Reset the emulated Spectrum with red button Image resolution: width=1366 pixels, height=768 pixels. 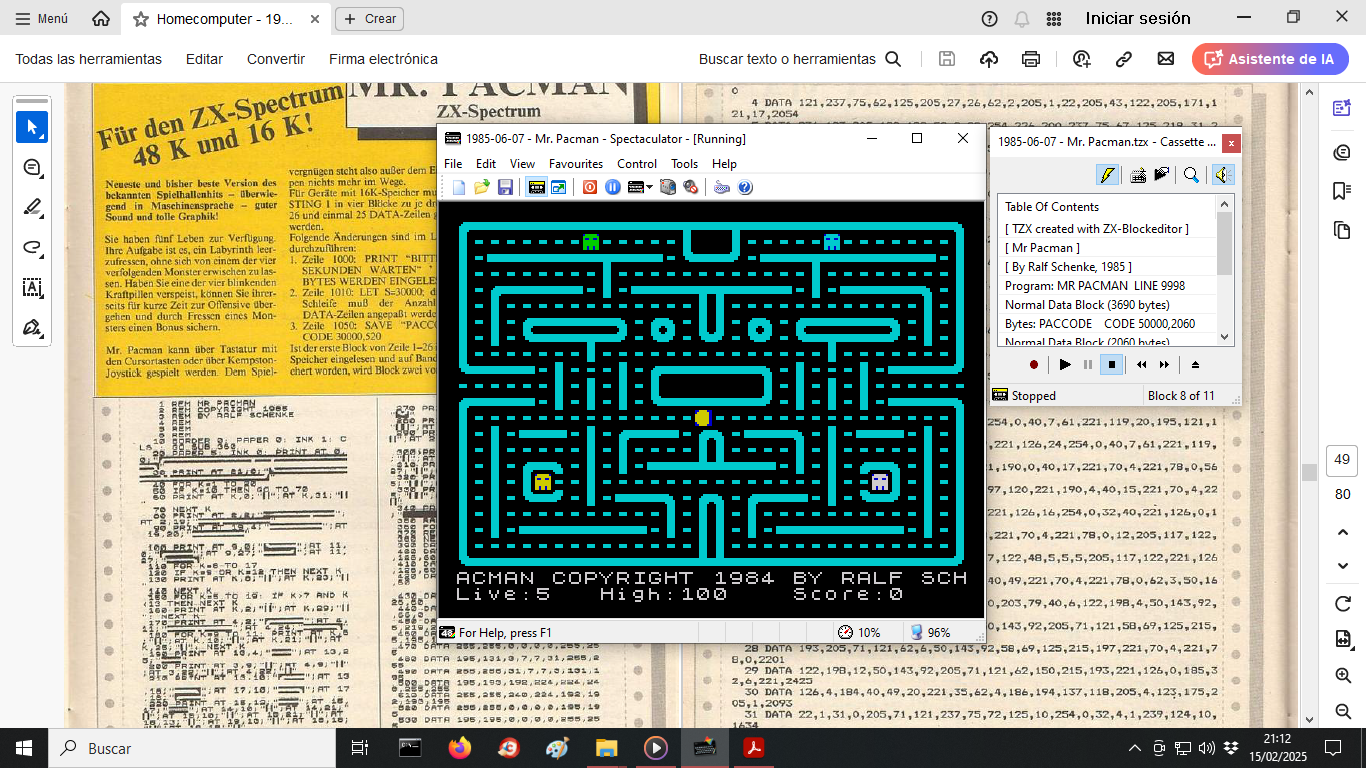click(x=590, y=187)
